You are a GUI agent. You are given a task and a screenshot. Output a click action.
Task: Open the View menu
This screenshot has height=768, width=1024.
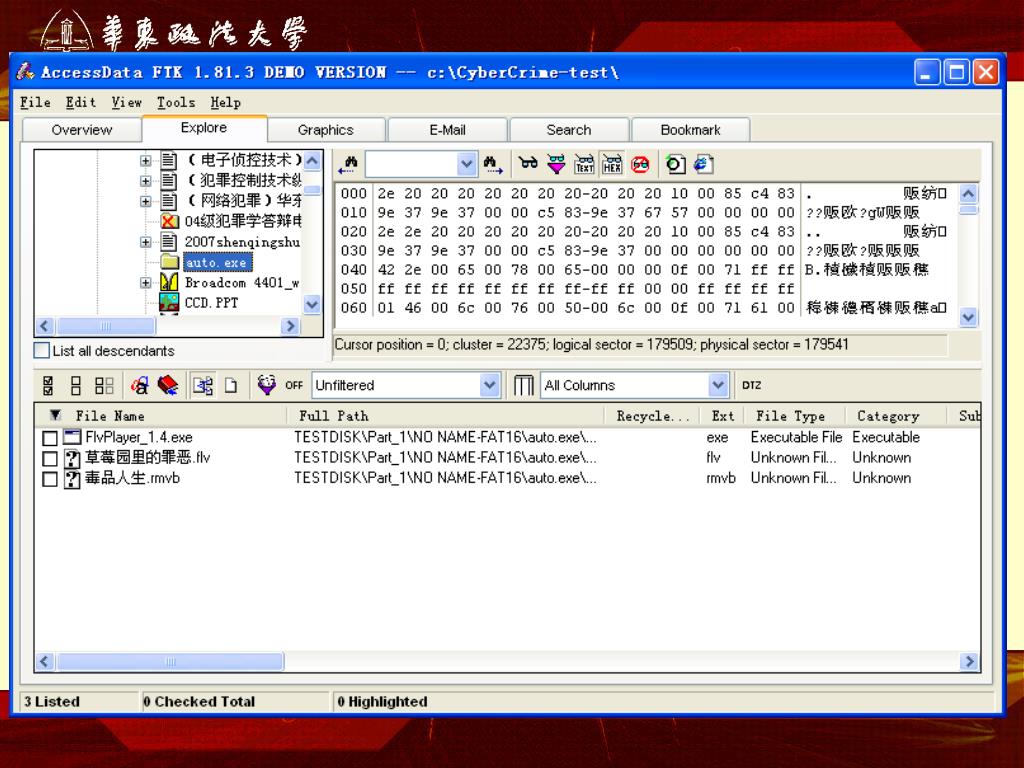point(127,103)
